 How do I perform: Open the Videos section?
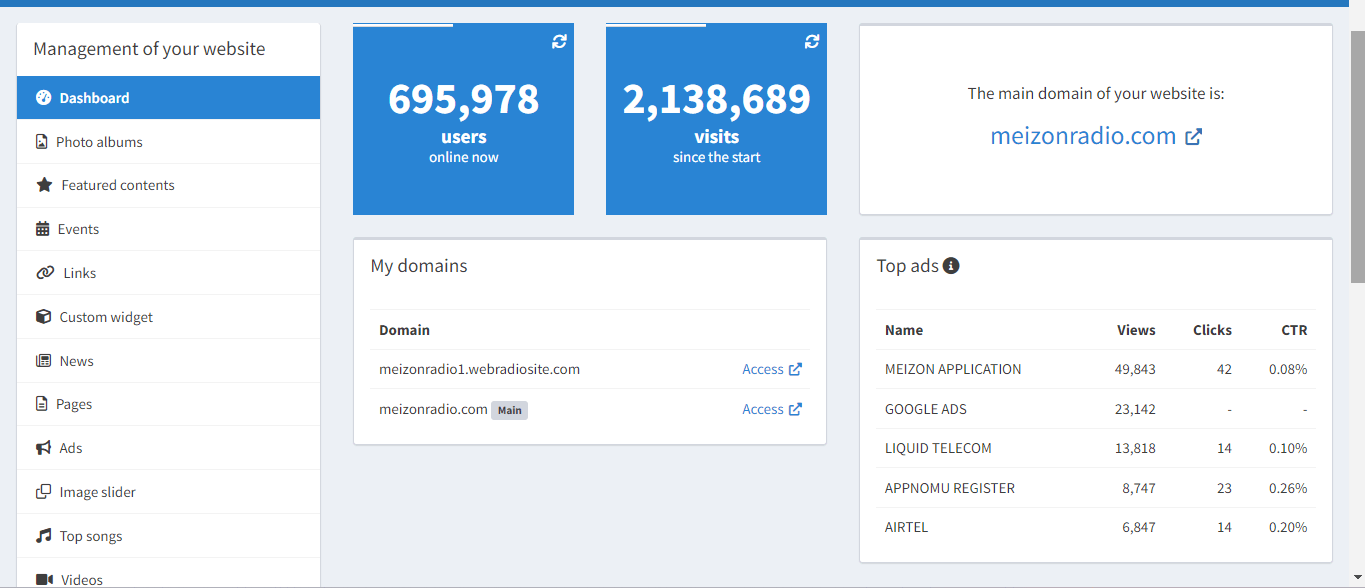(x=81, y=579)
